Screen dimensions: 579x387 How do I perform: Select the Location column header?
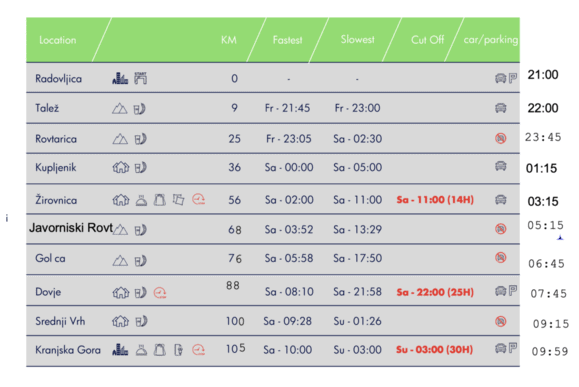[x=58, y=40]
